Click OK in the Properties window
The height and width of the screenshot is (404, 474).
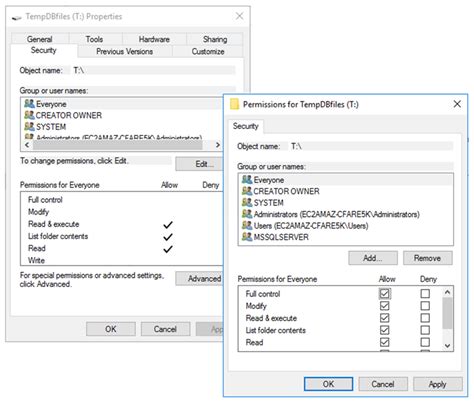pos(111,329)
